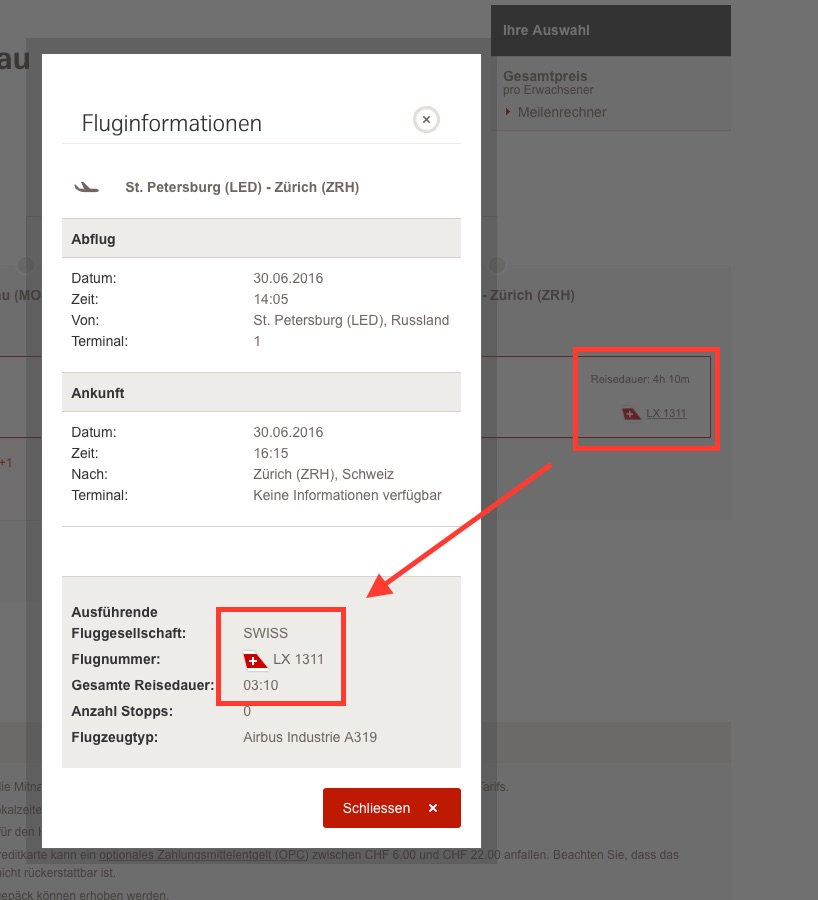
Task: Click the Schliessen button
Action: (391, 808)
